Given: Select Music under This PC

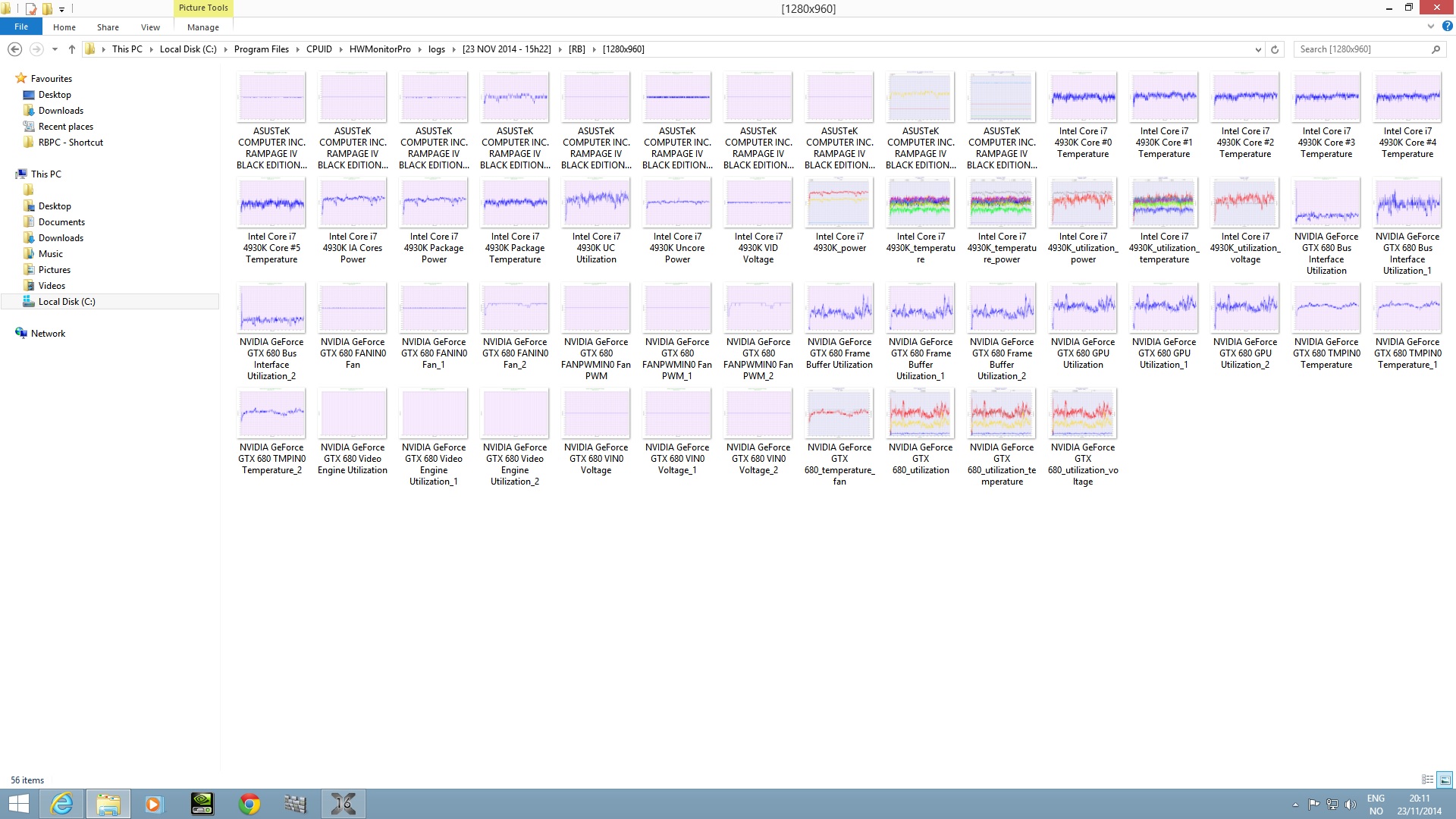Looking at the screenshot, I should coord(50,254).
